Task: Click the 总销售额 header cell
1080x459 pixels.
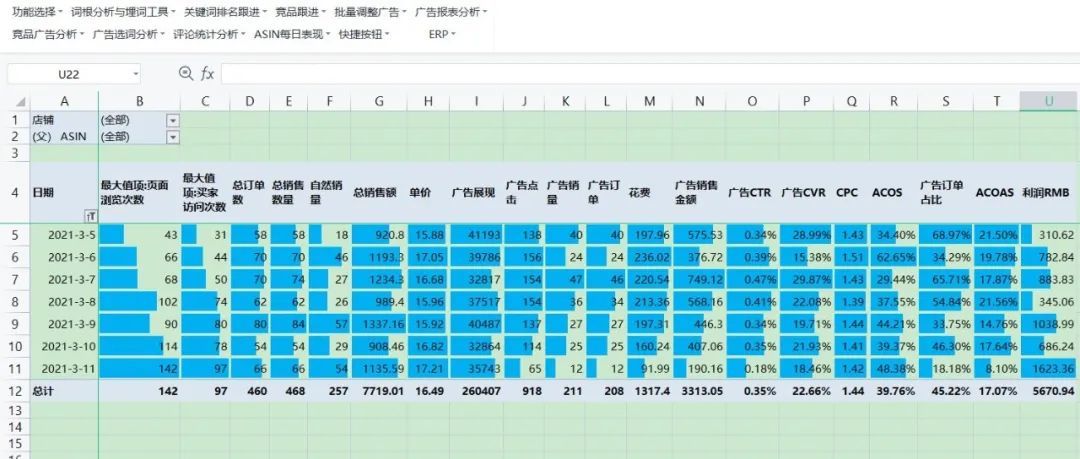Action: point(379,193)
